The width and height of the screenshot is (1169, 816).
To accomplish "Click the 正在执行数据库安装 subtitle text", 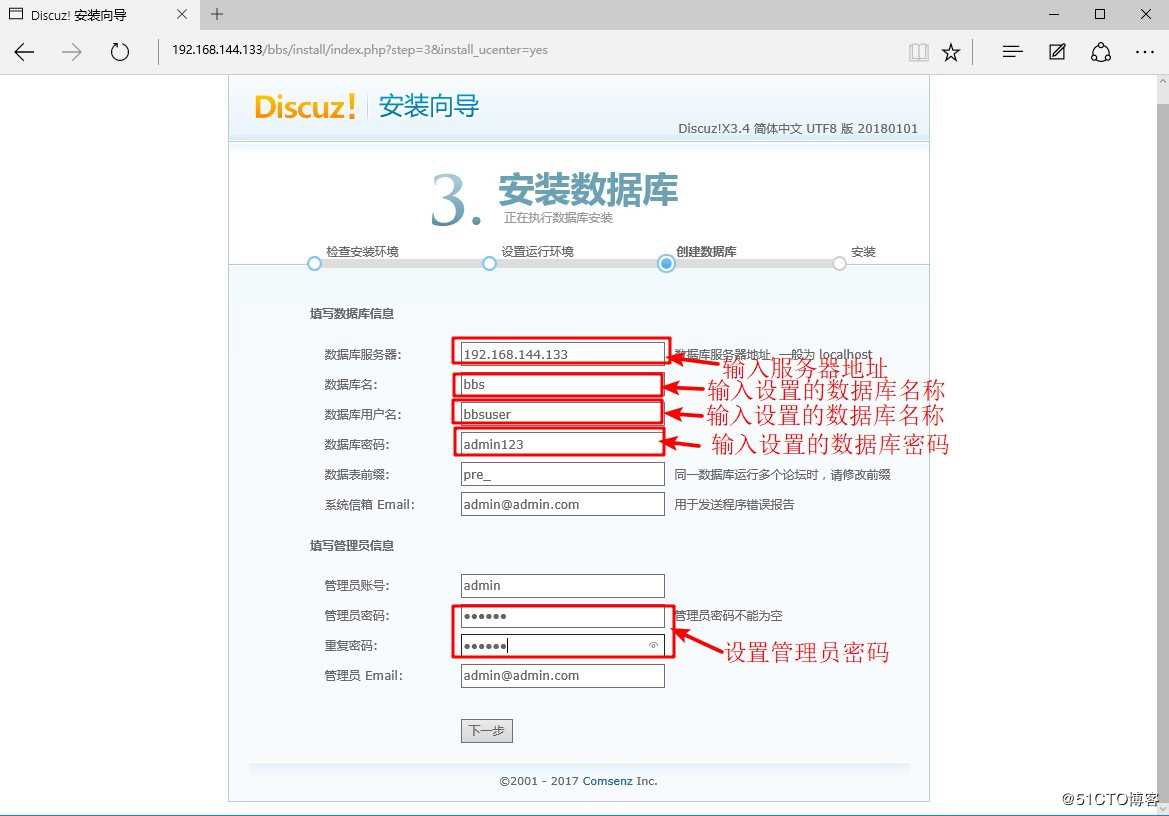I will coord(558,218).
